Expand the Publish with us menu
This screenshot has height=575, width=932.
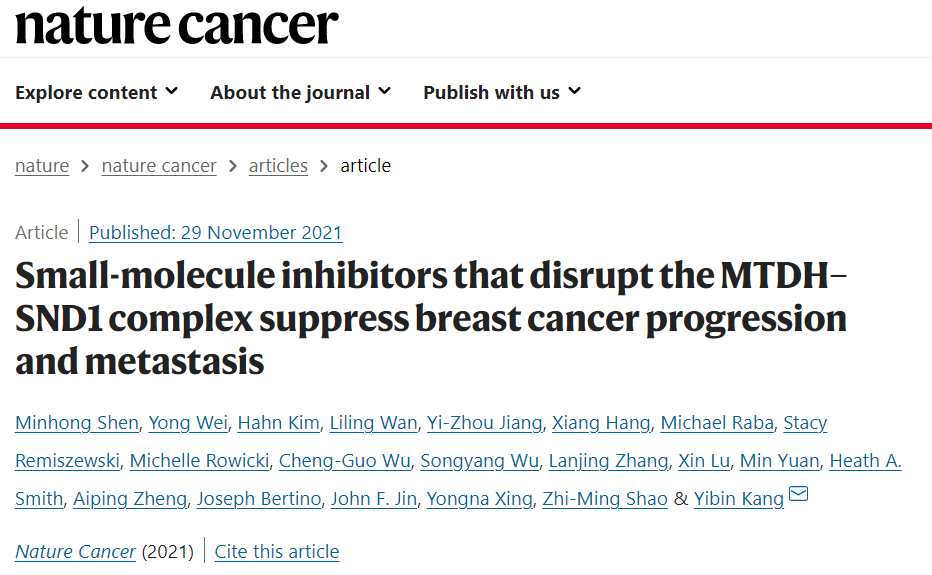[x=502, y=92]
